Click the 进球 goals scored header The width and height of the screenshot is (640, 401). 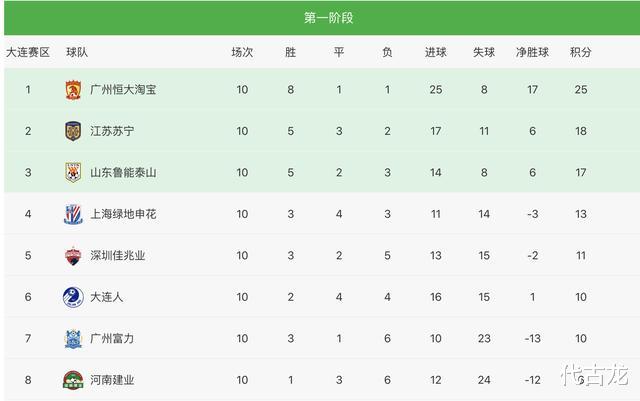[x=435, y=52]
